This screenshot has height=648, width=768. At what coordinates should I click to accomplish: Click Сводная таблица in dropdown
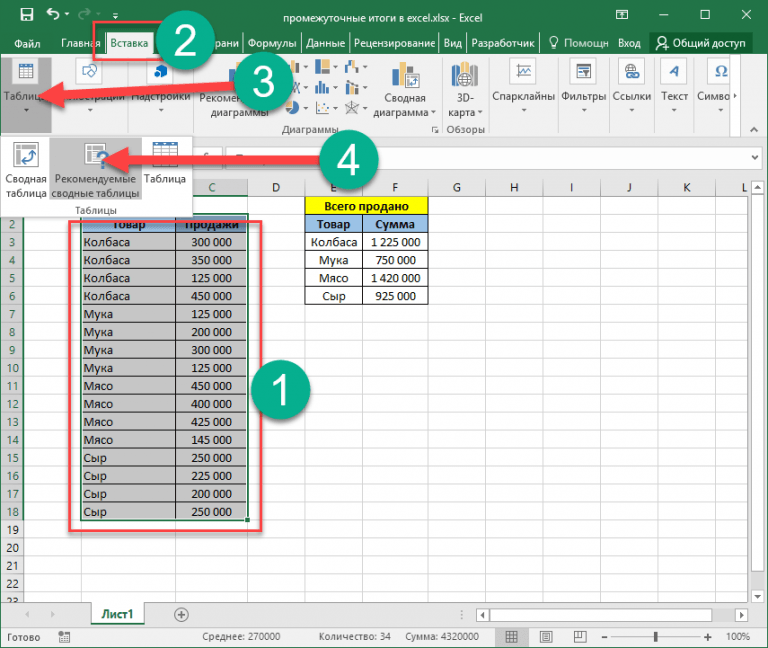pos(25,170)
